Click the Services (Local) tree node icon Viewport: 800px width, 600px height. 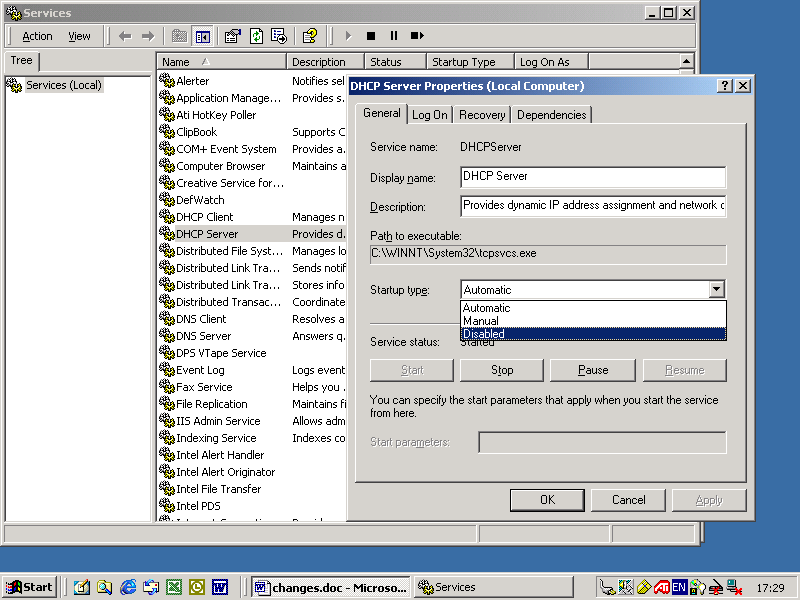[x=14, y=85]
